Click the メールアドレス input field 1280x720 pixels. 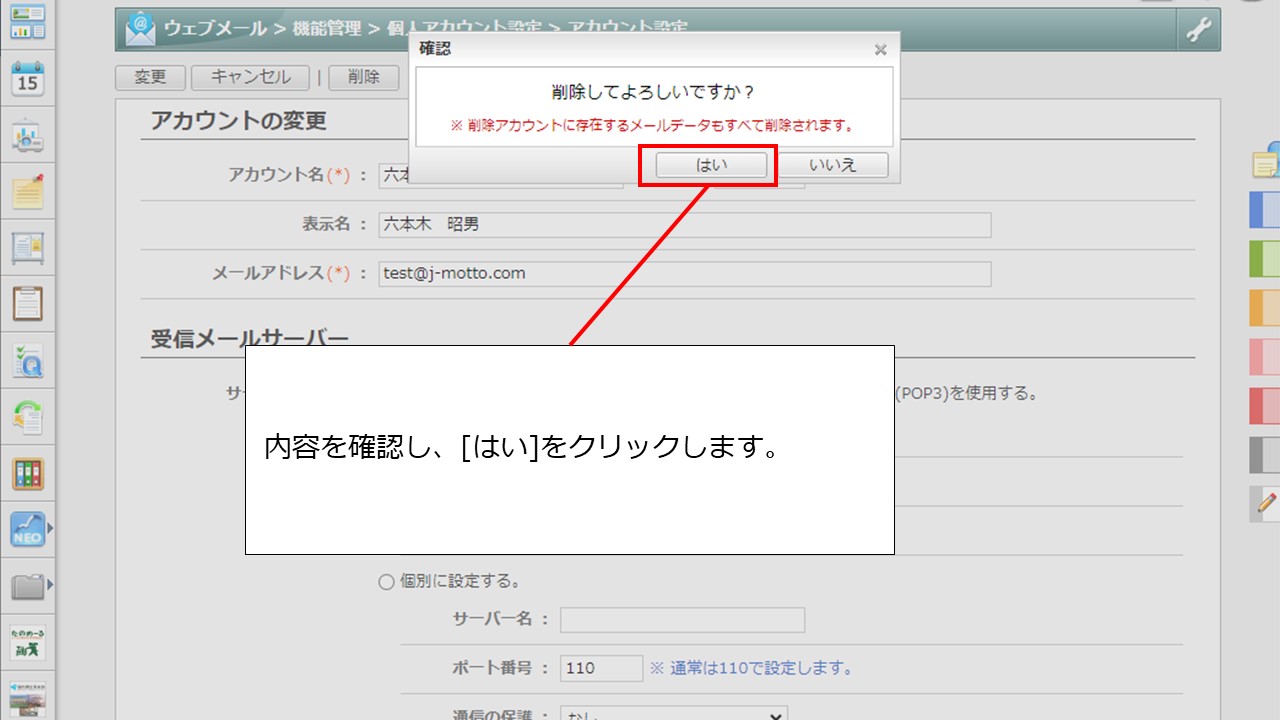click(x=685, y=273)
